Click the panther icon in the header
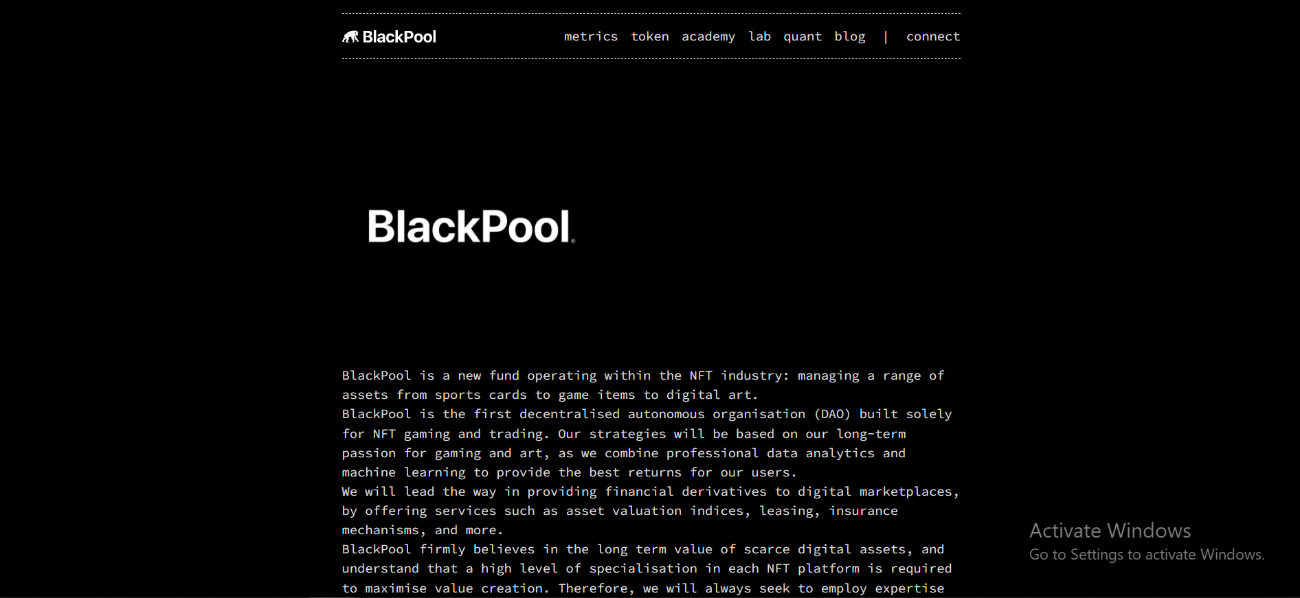The width and height of the screenshot is (1300, 598). [x=350, y=37]
